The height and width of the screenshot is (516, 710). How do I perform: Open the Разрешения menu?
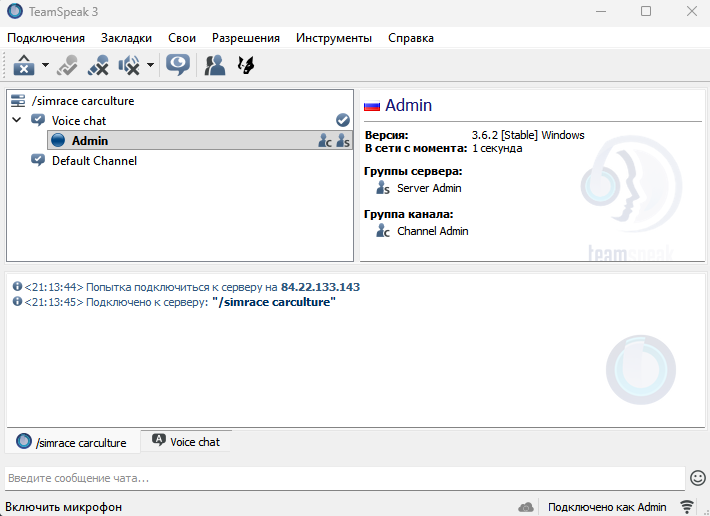pos(246,38)
